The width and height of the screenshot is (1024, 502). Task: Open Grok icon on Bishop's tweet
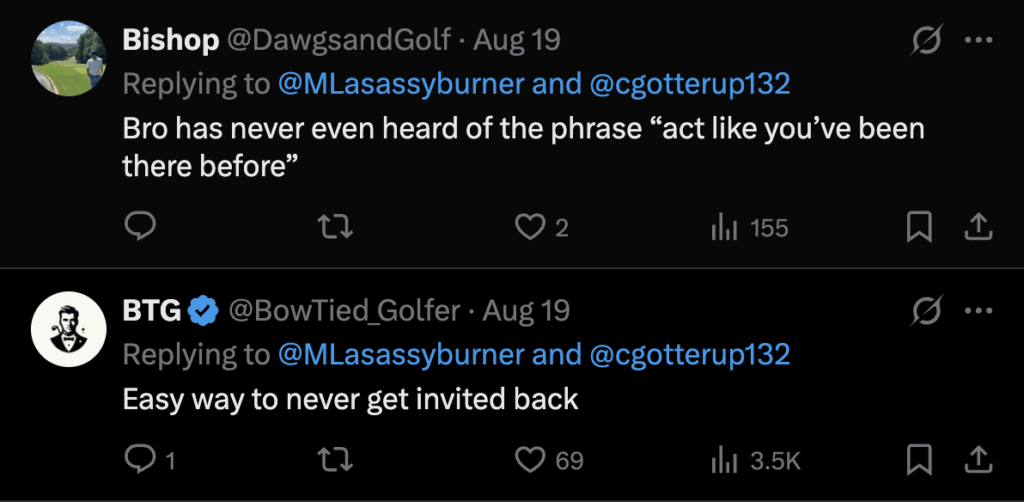pyautogui.click(x=925, y=41)
